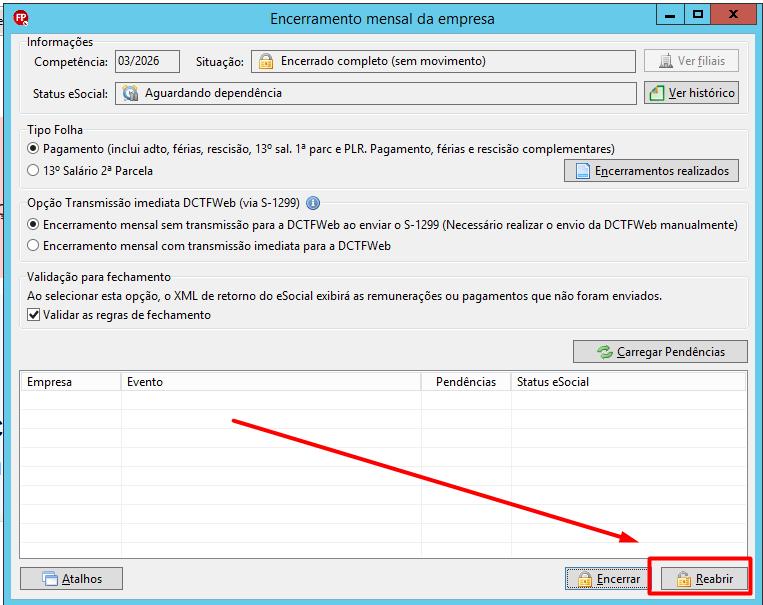Select Encerramento com transmissão imediata radio
The height and width of the screenshot is (605, 763).
point(33,245)
